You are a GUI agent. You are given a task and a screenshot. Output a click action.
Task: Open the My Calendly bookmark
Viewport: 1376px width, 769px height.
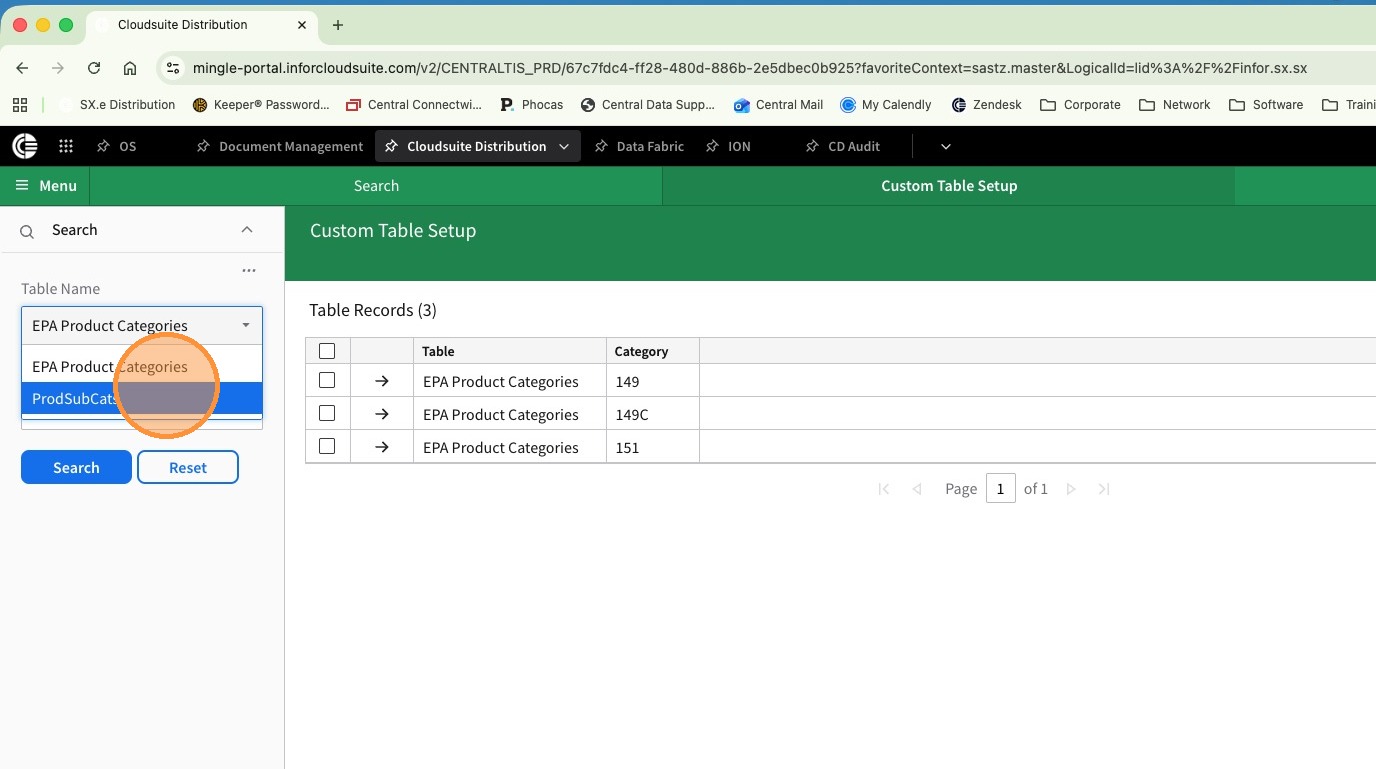coord(886,104)
